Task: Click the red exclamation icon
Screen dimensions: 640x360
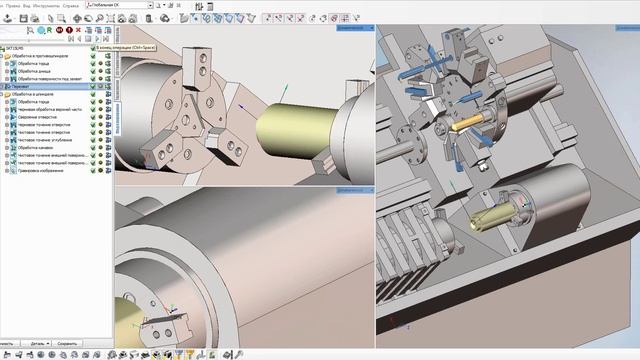Action: tap(69, 30)
